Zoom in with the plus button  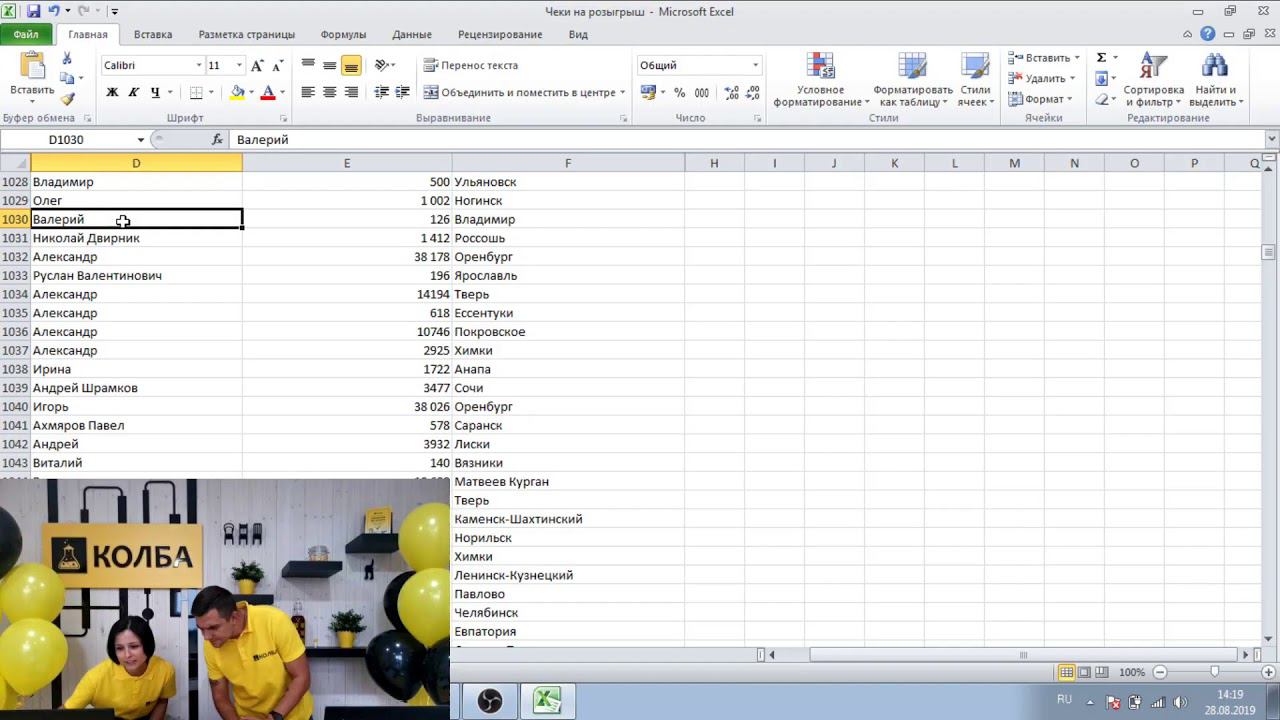pyautogui.click(x=1269, y=672)
